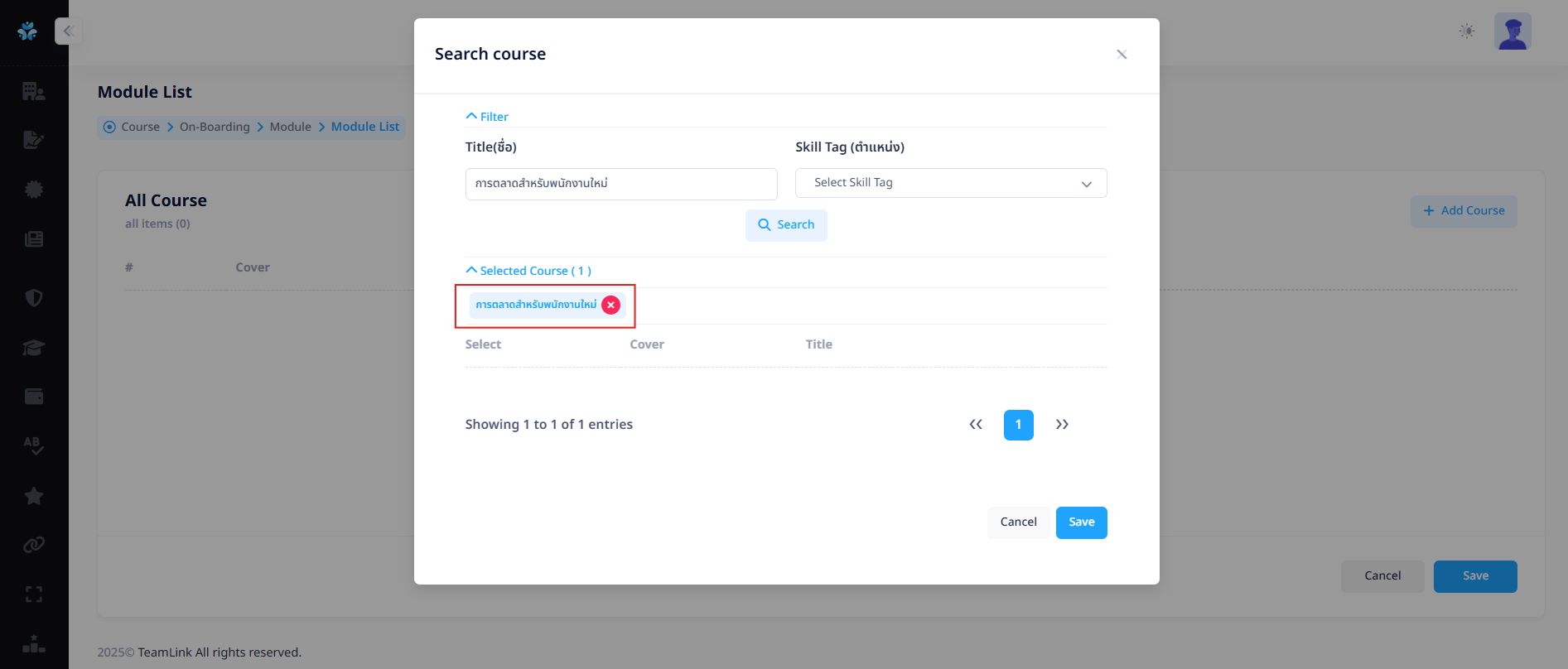Viewport: 1568px width, 669px height.
Task: Remove the selected course tag with red X
Action: [x=611, y=305]
